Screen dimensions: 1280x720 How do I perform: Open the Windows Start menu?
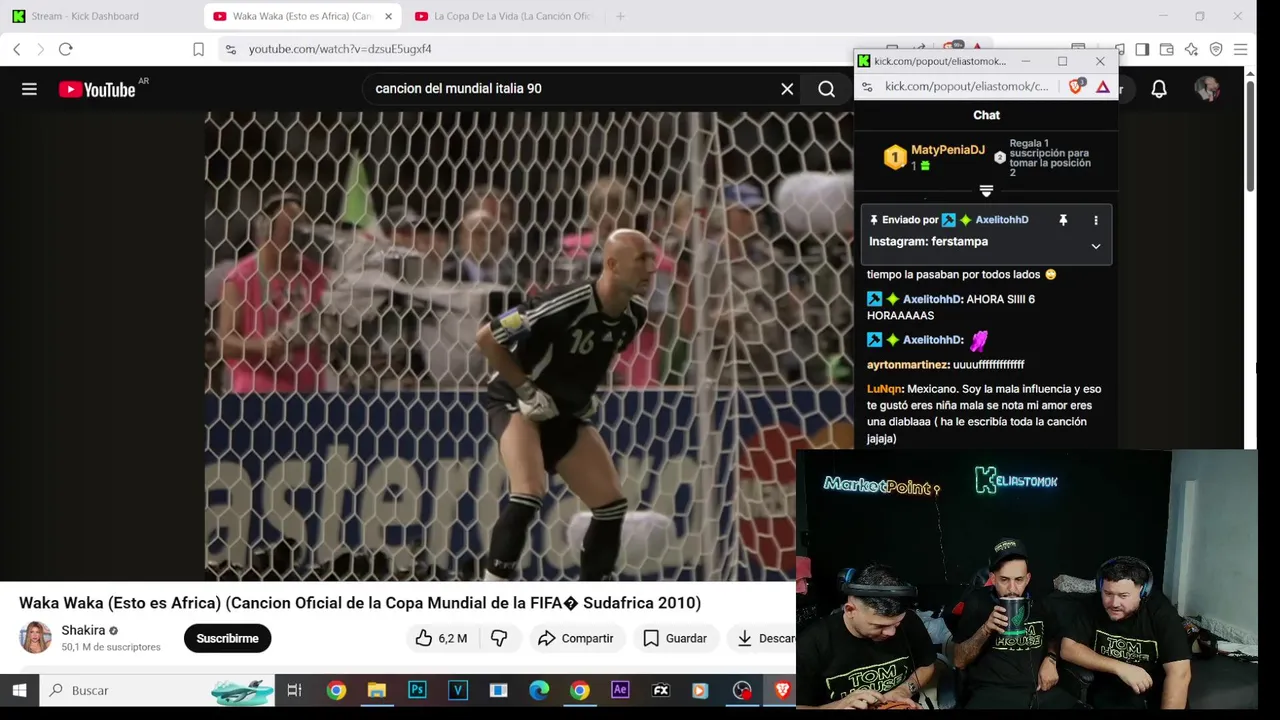(x=19, y=690)
